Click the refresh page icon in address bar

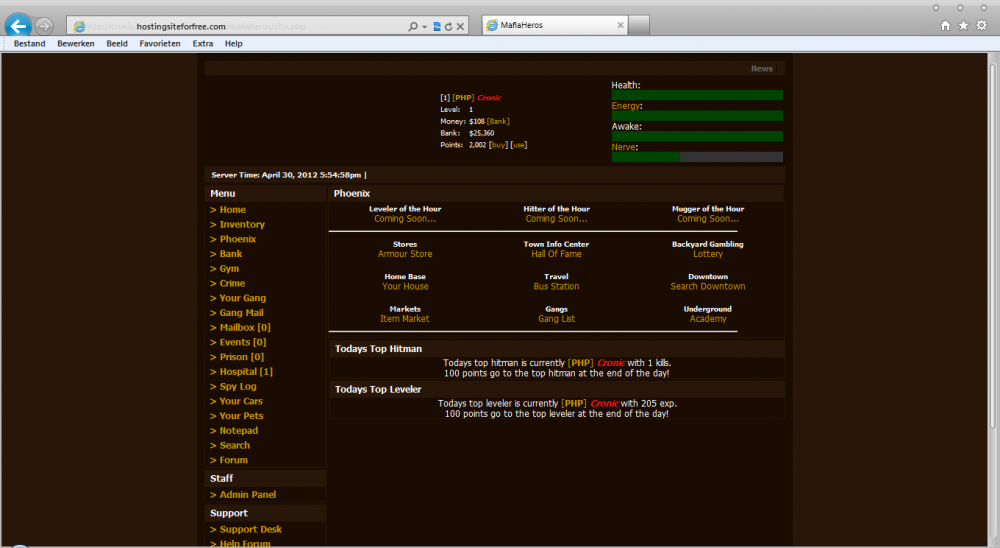449,26
